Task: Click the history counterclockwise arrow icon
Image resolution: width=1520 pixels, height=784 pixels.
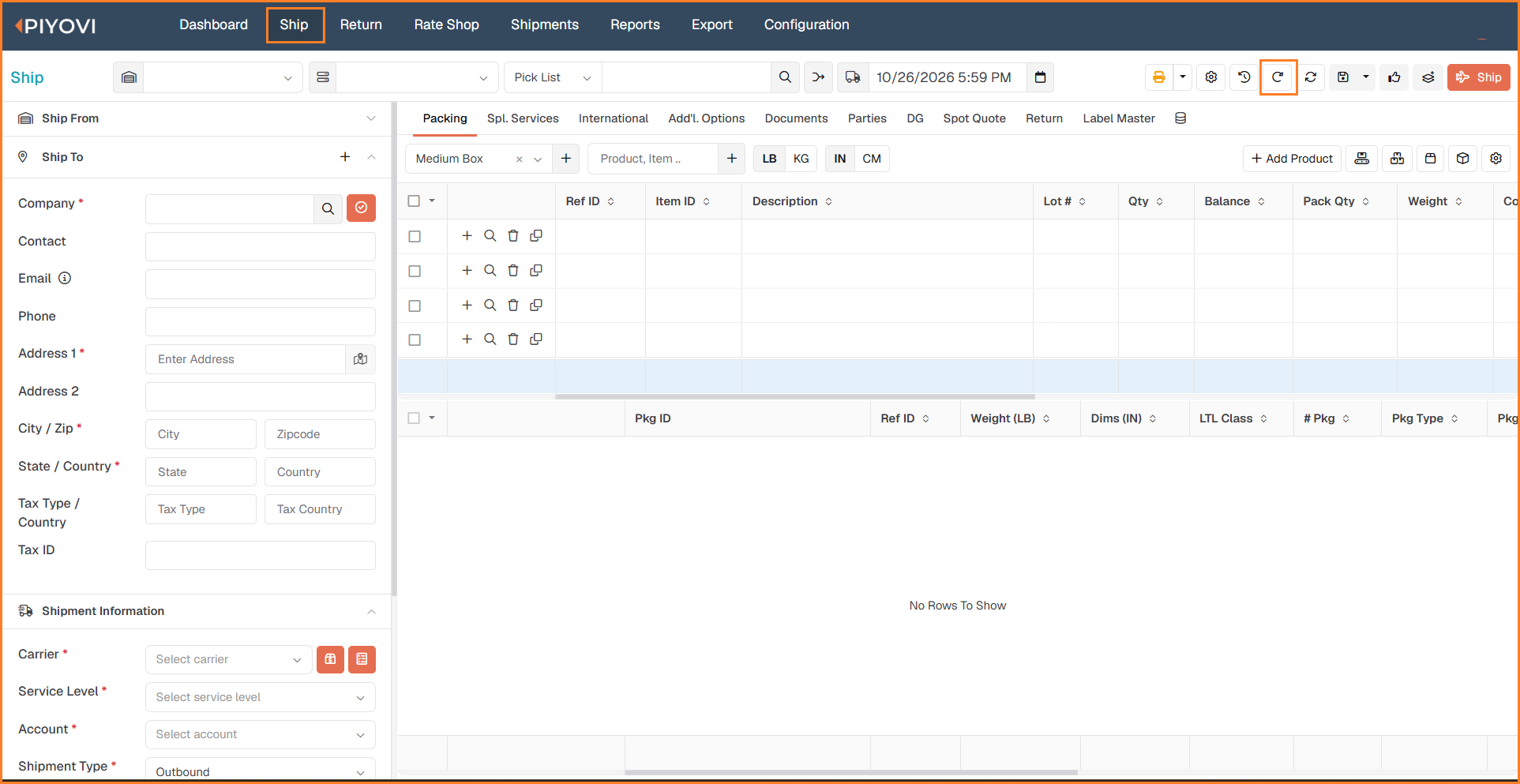Action: pyautogui.click(x=1244, y=77)
